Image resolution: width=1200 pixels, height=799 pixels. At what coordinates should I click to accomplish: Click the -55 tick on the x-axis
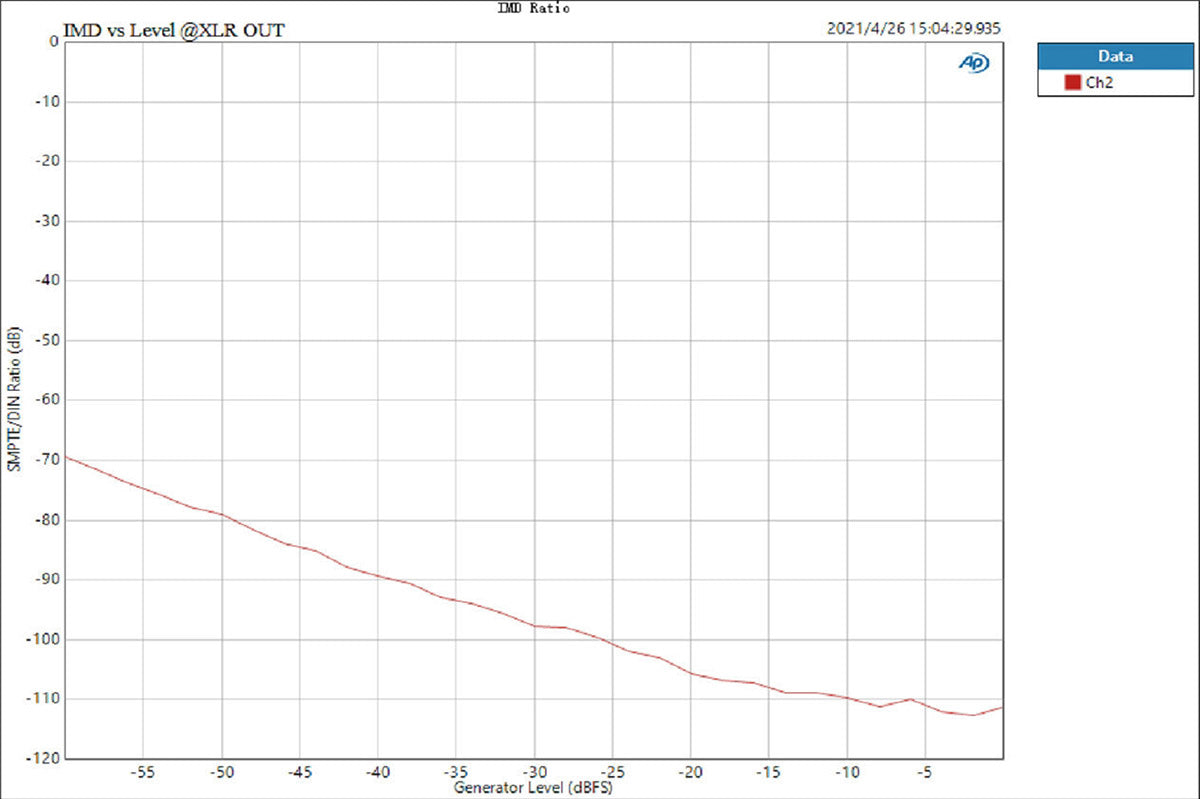click(143, 772)
